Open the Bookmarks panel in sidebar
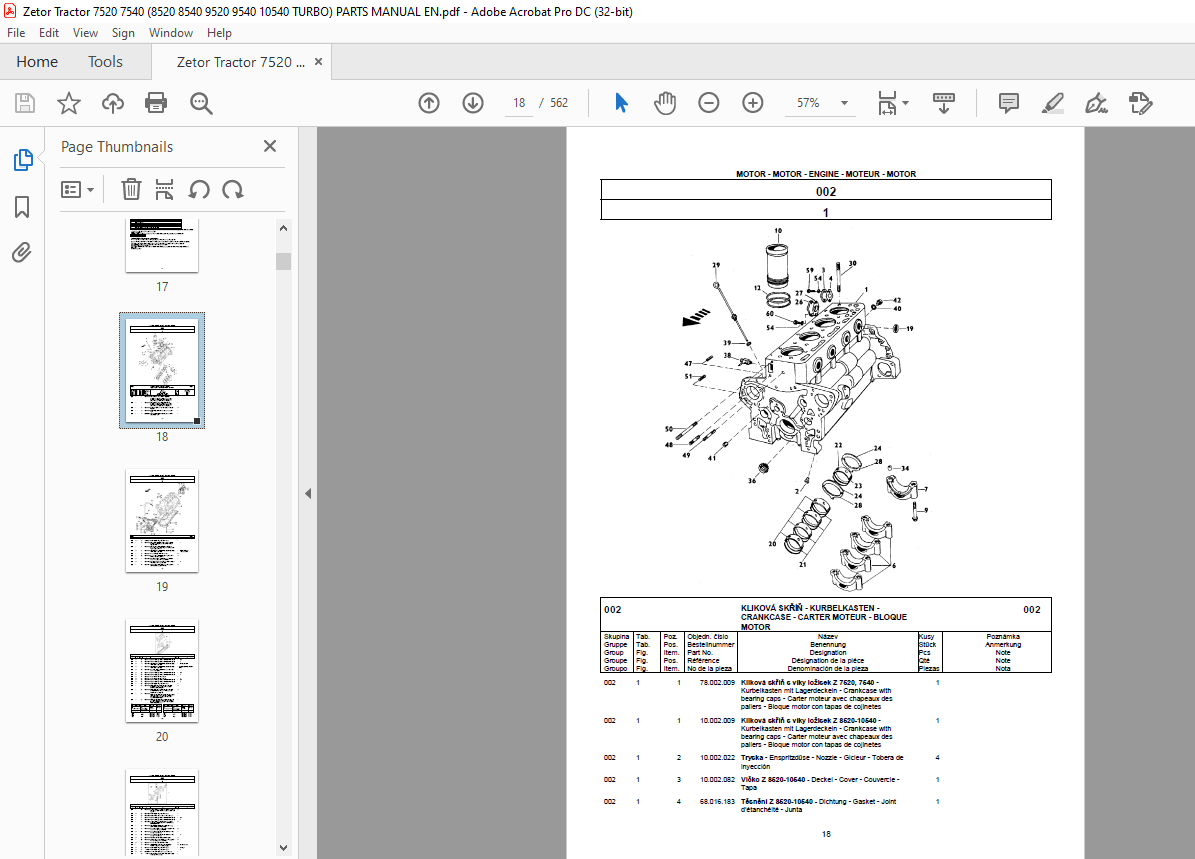 [22, 207]
